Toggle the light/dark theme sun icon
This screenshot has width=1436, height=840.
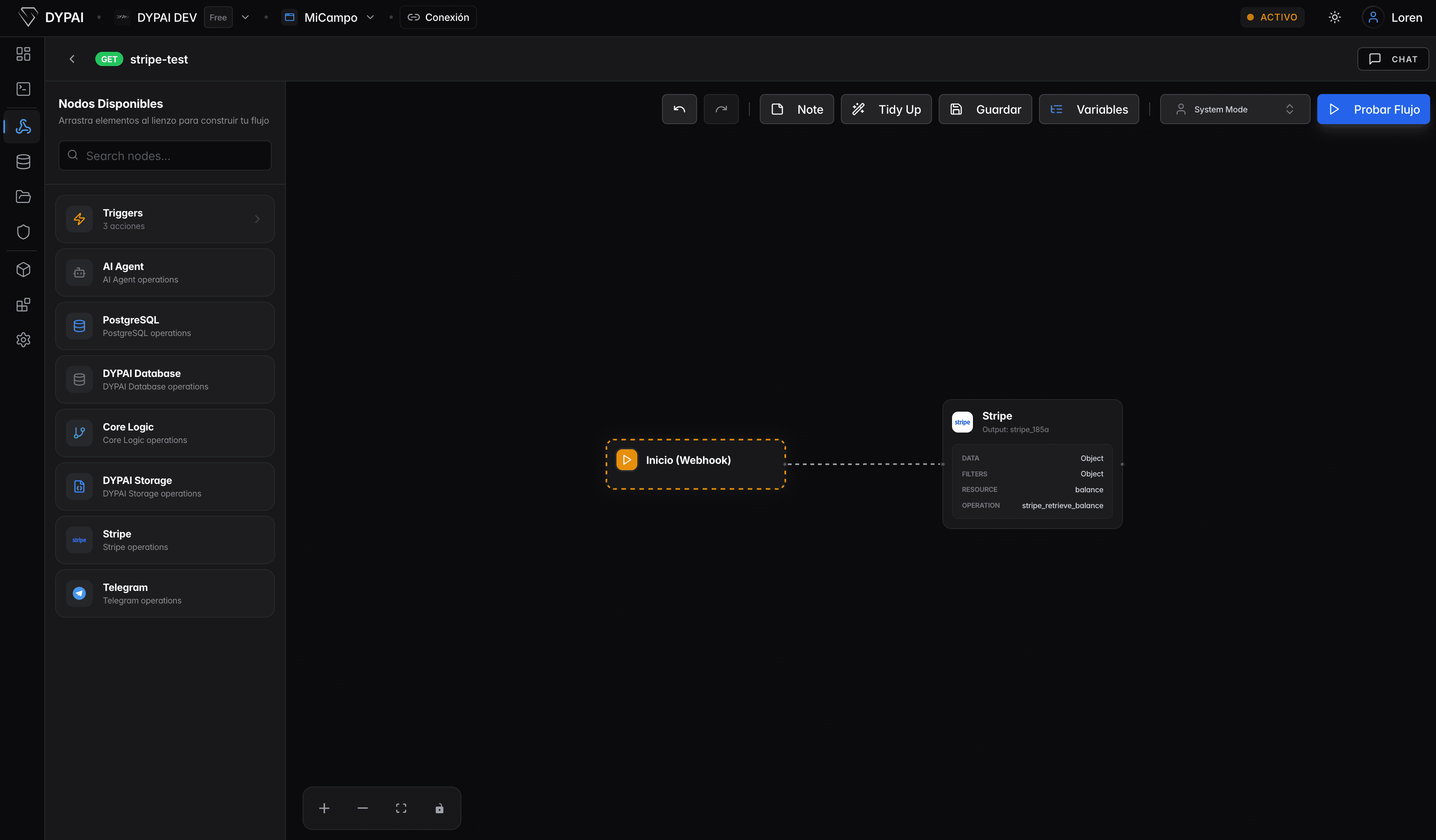click(x=1334, y=17)
